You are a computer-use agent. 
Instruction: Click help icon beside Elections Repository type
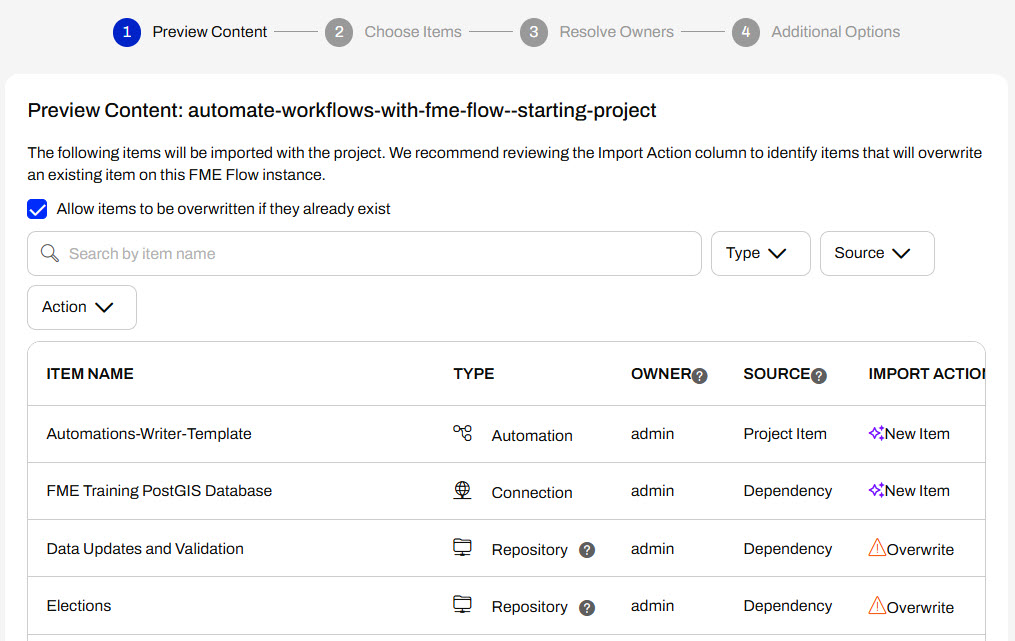click(587, 607)
